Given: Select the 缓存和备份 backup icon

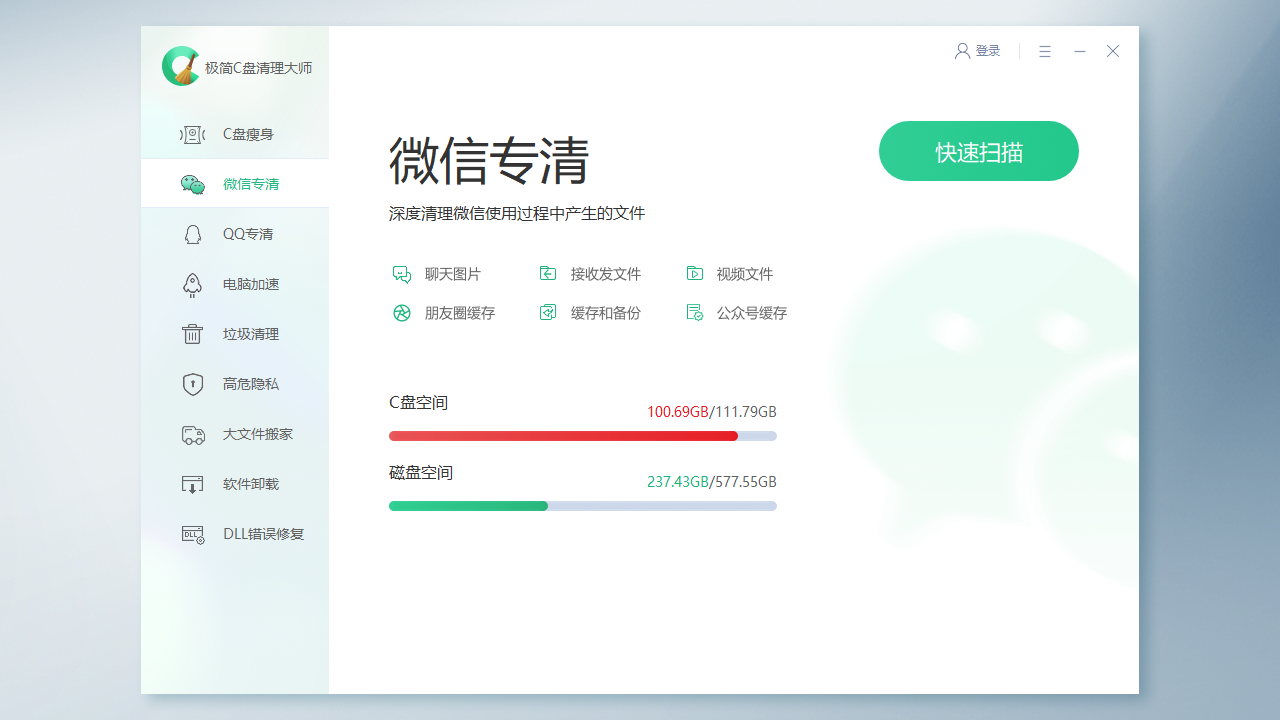Looking at the screenshot, I should point(548,312).
